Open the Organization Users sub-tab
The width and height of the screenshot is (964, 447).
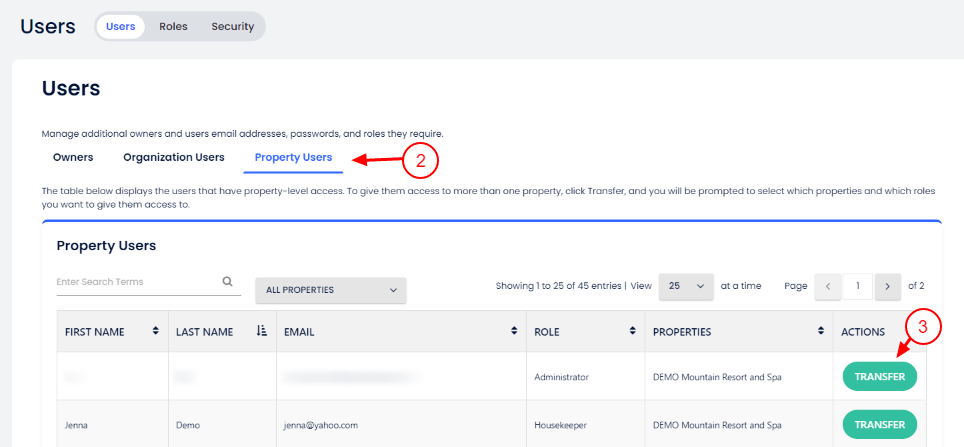click(x=174, y=157)
